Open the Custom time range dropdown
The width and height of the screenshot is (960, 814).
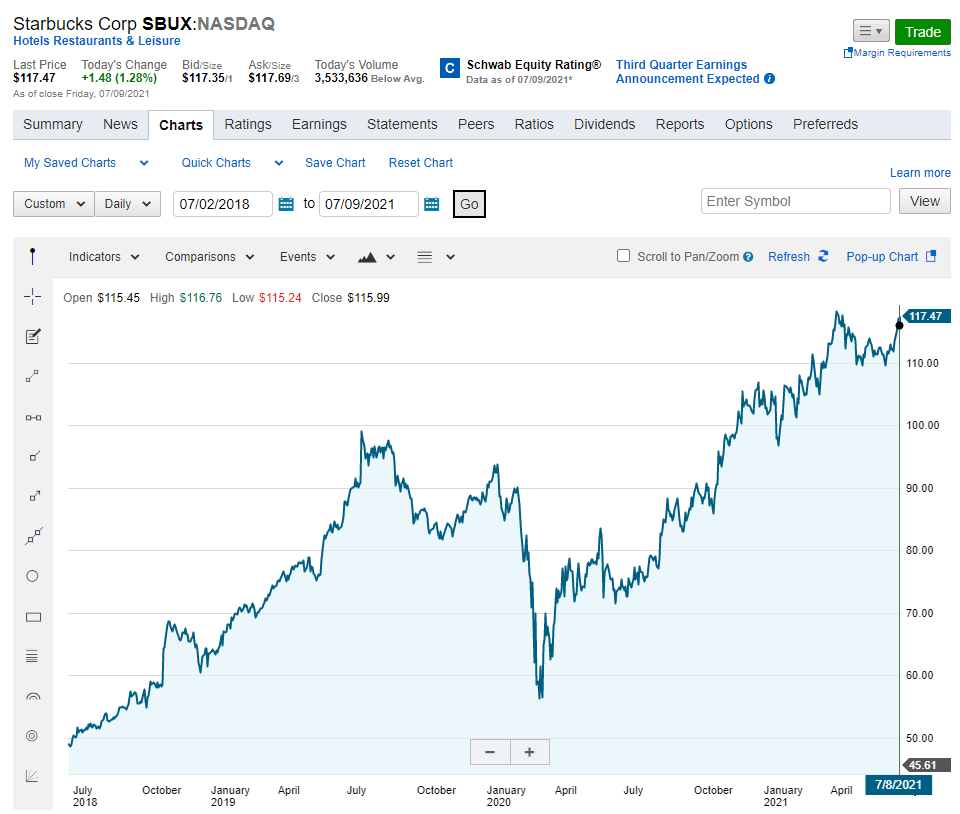54,204
